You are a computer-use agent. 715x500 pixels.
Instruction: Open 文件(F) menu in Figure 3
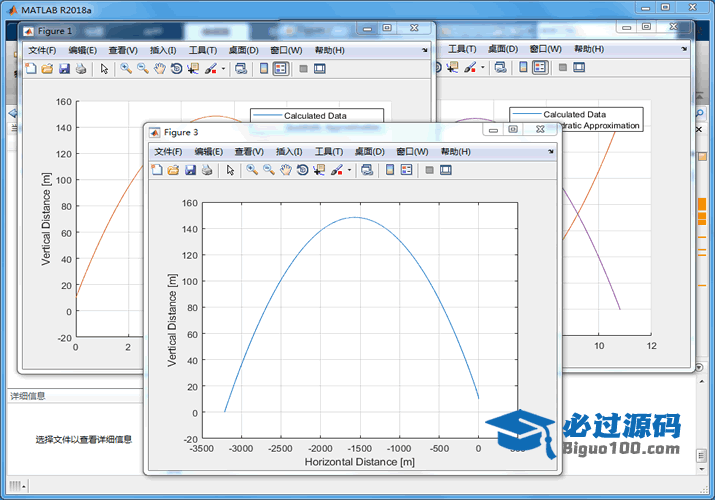168,151
